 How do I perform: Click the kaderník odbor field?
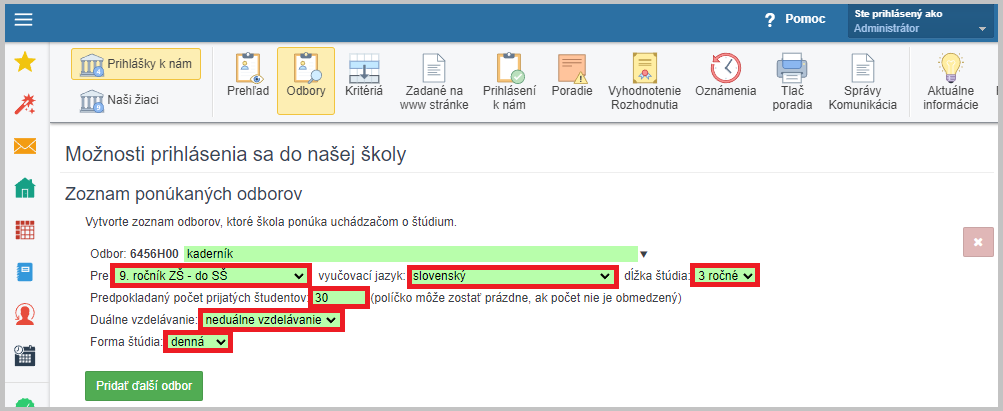click(x=411, y=254)
